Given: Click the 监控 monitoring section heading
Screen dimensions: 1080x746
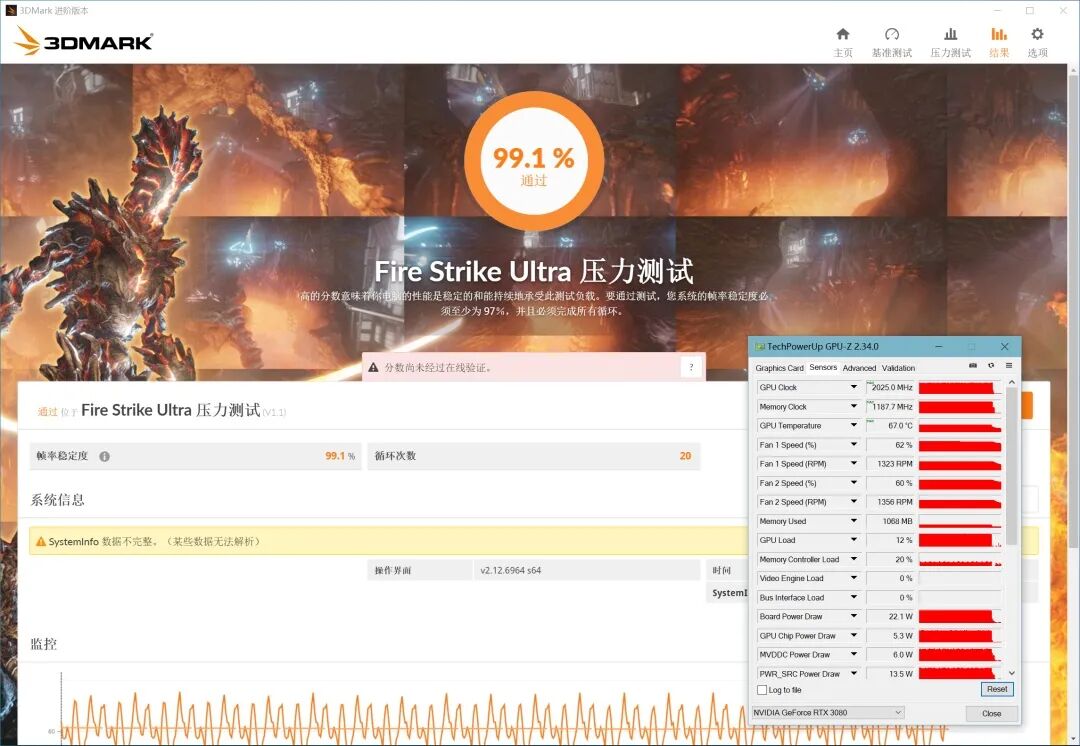Looking at the screenshot, I should click(43, 644).
